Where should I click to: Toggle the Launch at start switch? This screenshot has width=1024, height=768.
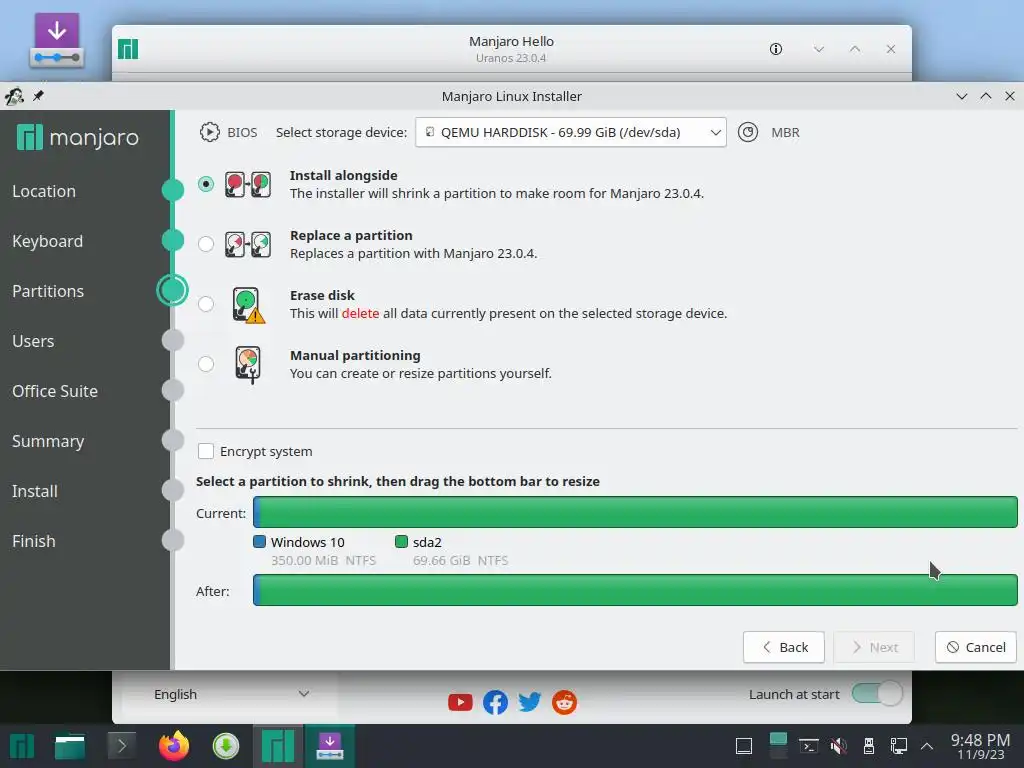click(877, 694)
